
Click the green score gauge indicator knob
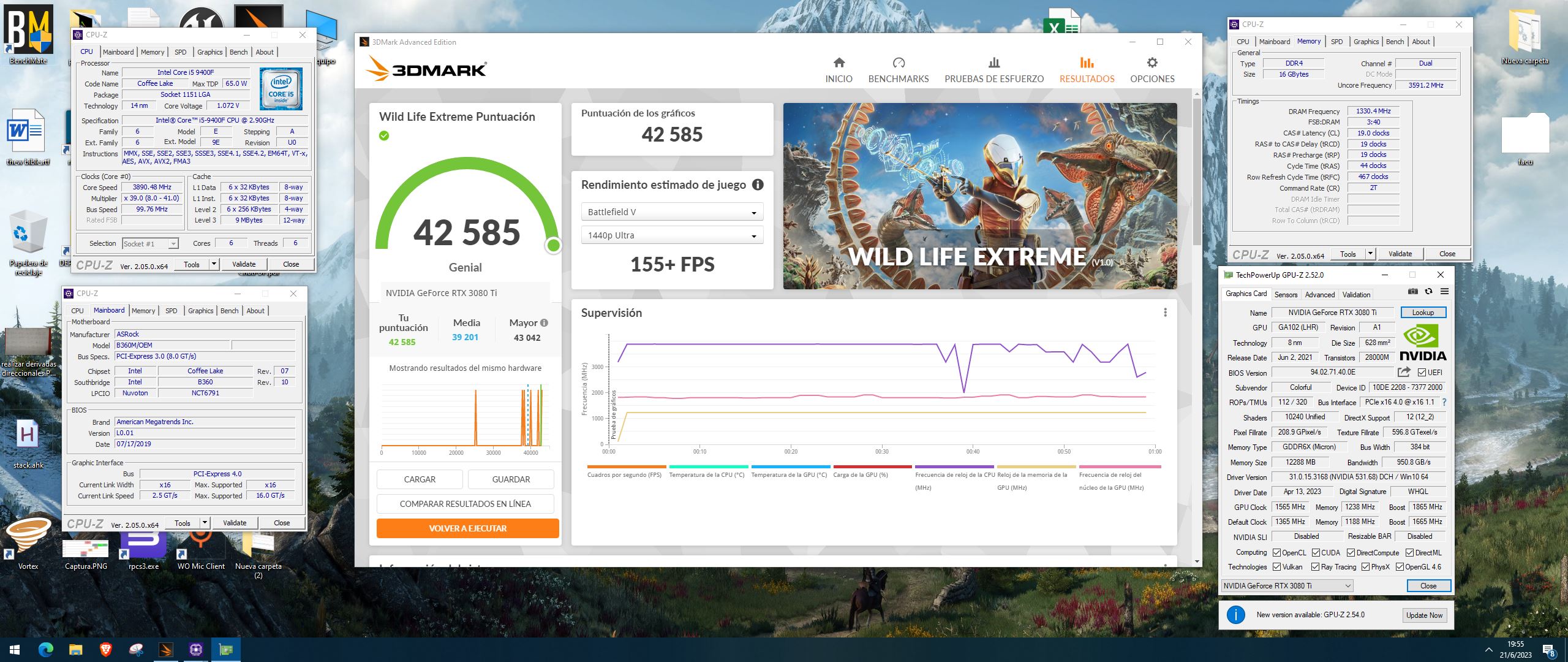click(x=553, y=246)
